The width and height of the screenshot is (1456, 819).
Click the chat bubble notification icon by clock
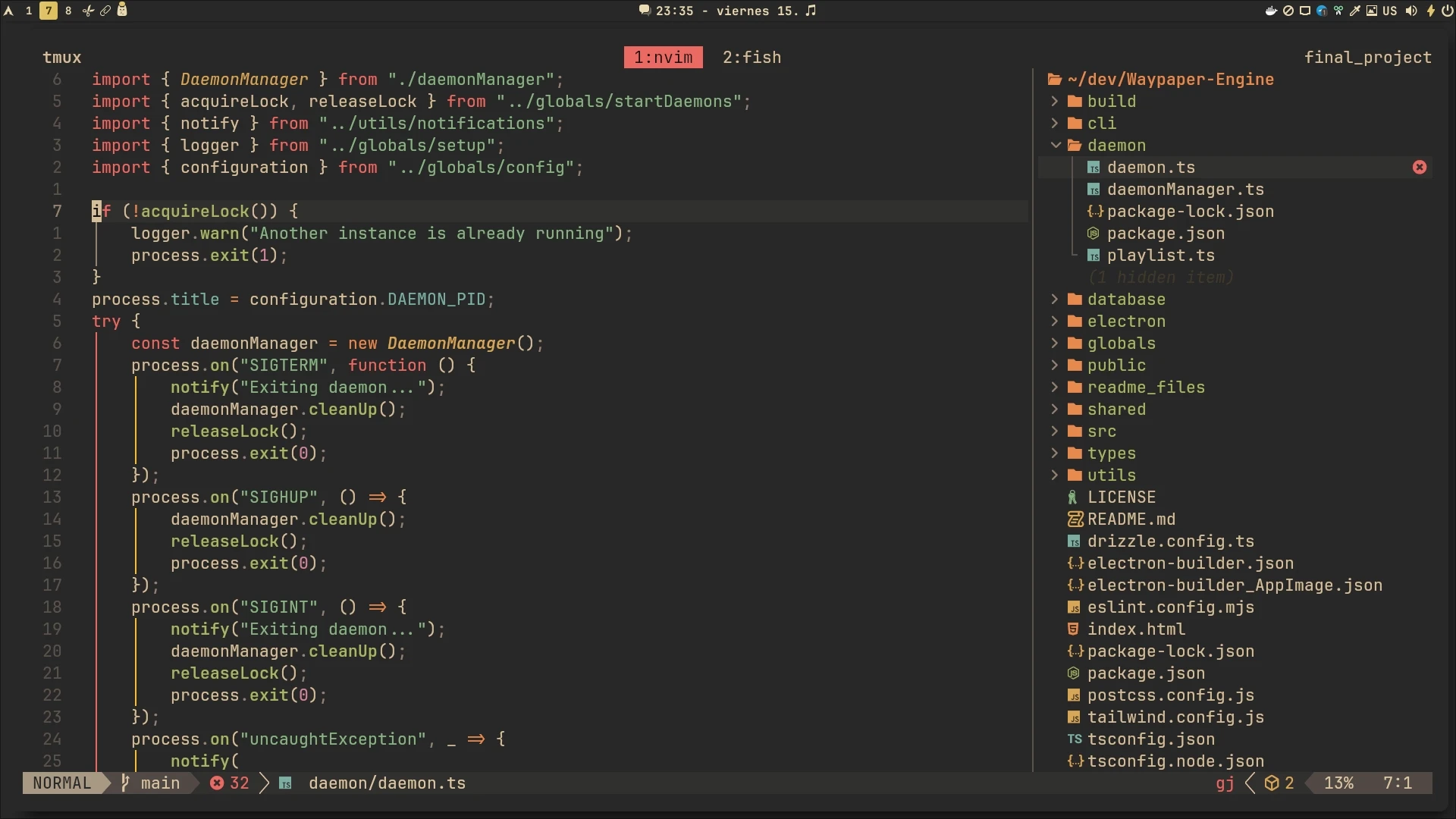point(645,11)
